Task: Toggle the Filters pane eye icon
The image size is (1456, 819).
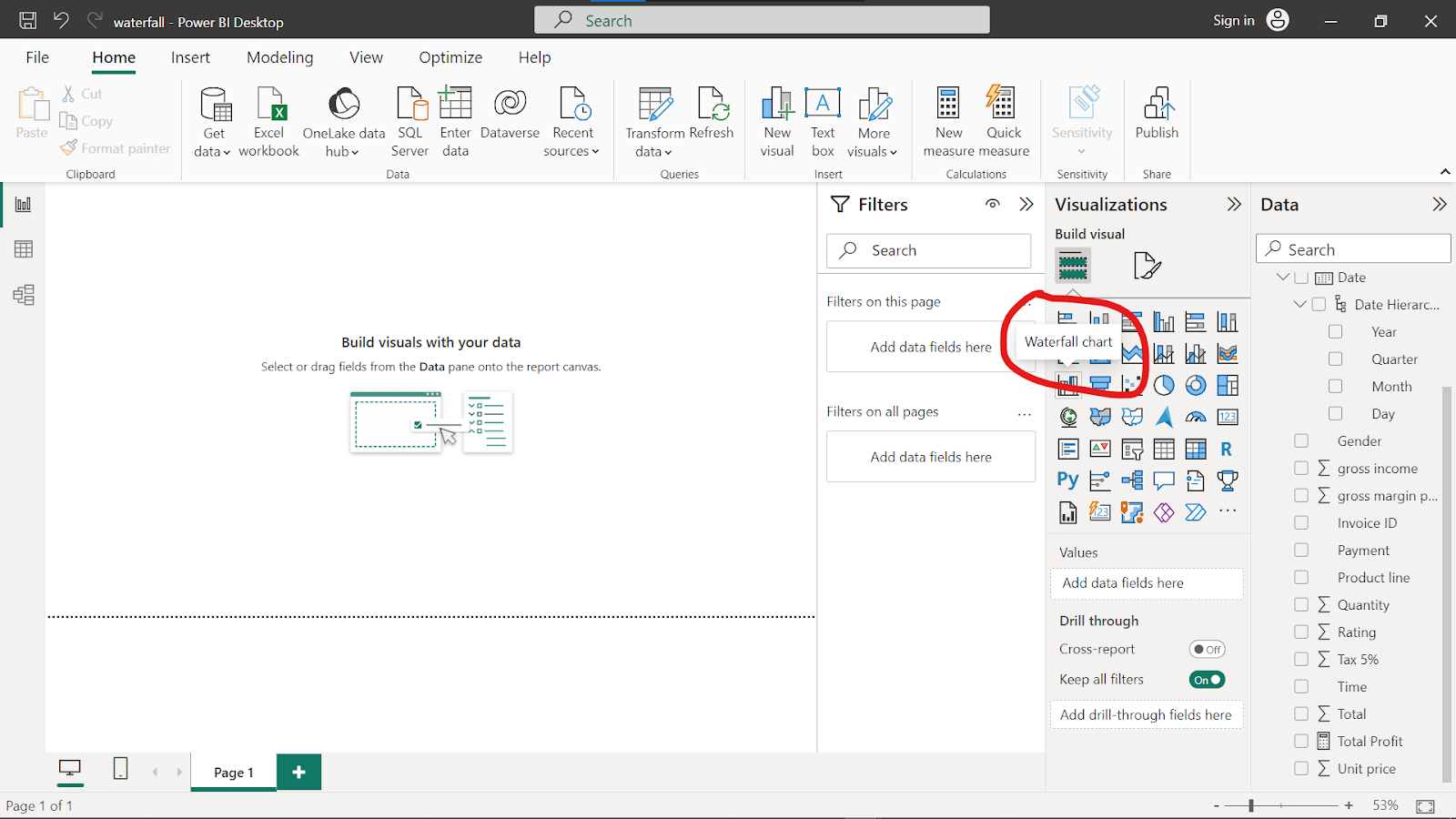Action: pos(993,204)
